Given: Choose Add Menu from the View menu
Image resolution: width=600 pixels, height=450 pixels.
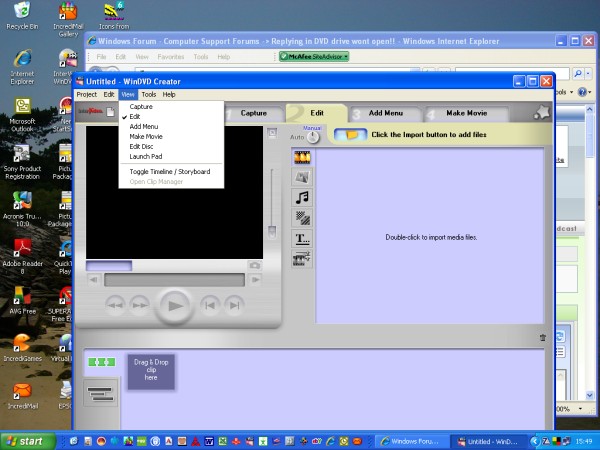Looking at the screenshot, I should pos(171,127).
